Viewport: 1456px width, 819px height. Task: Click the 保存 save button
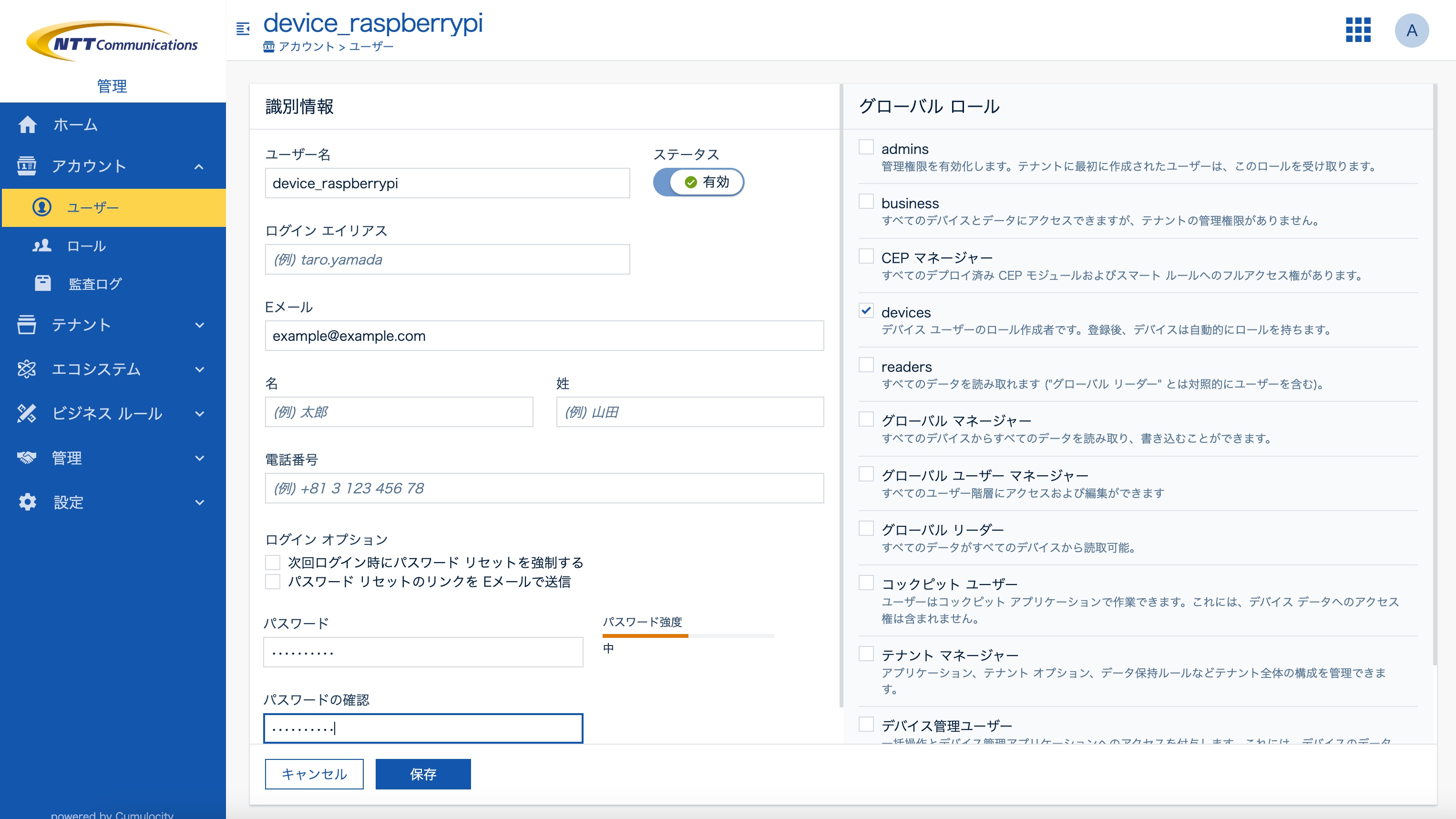tap(422, 773)
